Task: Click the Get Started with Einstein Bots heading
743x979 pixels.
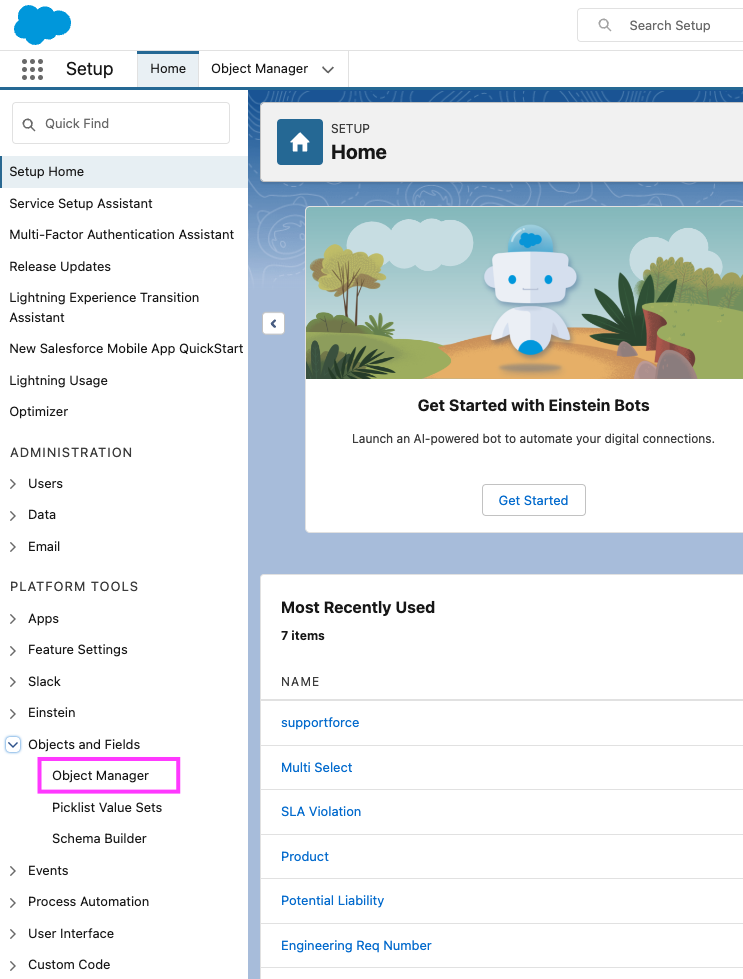Action: pos(533,405)
